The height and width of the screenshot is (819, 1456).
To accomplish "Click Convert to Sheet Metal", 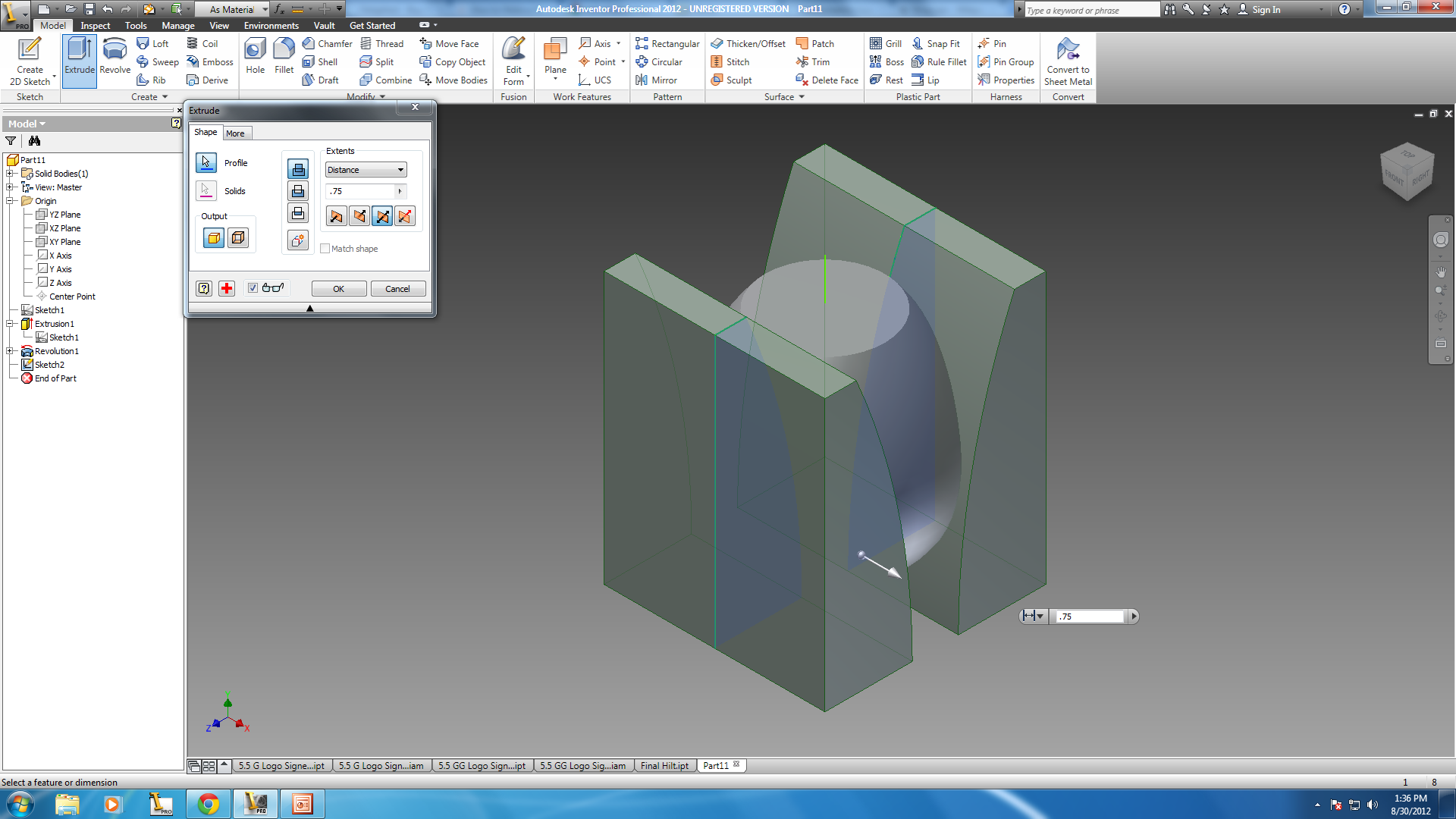I will (1068, 61).
